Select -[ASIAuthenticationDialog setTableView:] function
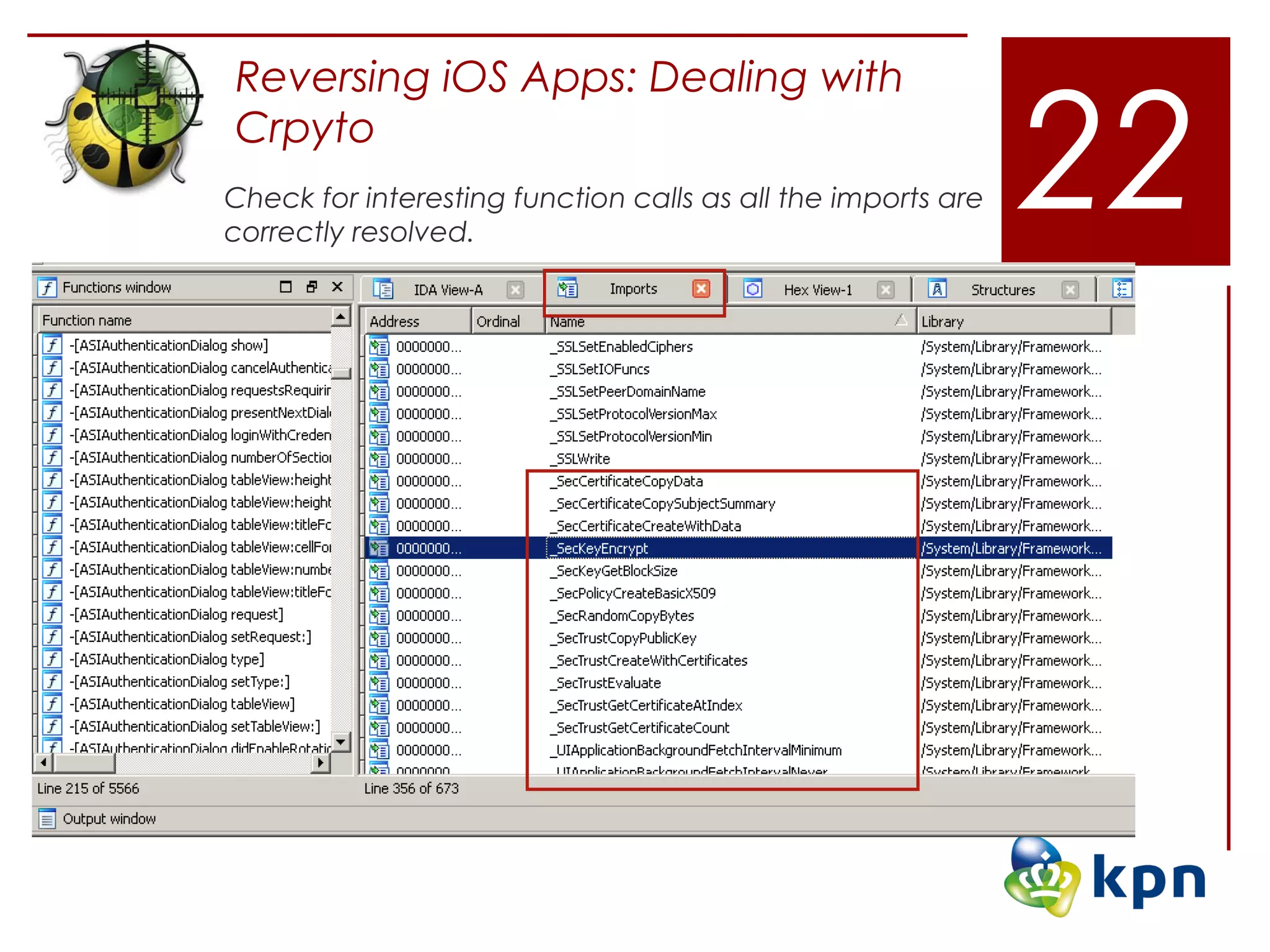1270x952 pixels. (x=195, y=726)
